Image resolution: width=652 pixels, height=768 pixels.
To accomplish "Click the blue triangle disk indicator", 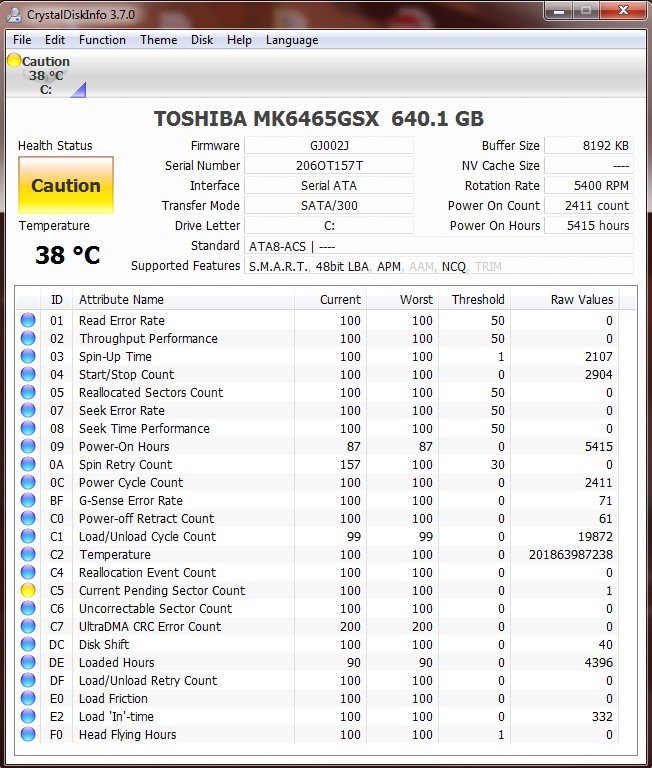I will (x=79, y=91).
